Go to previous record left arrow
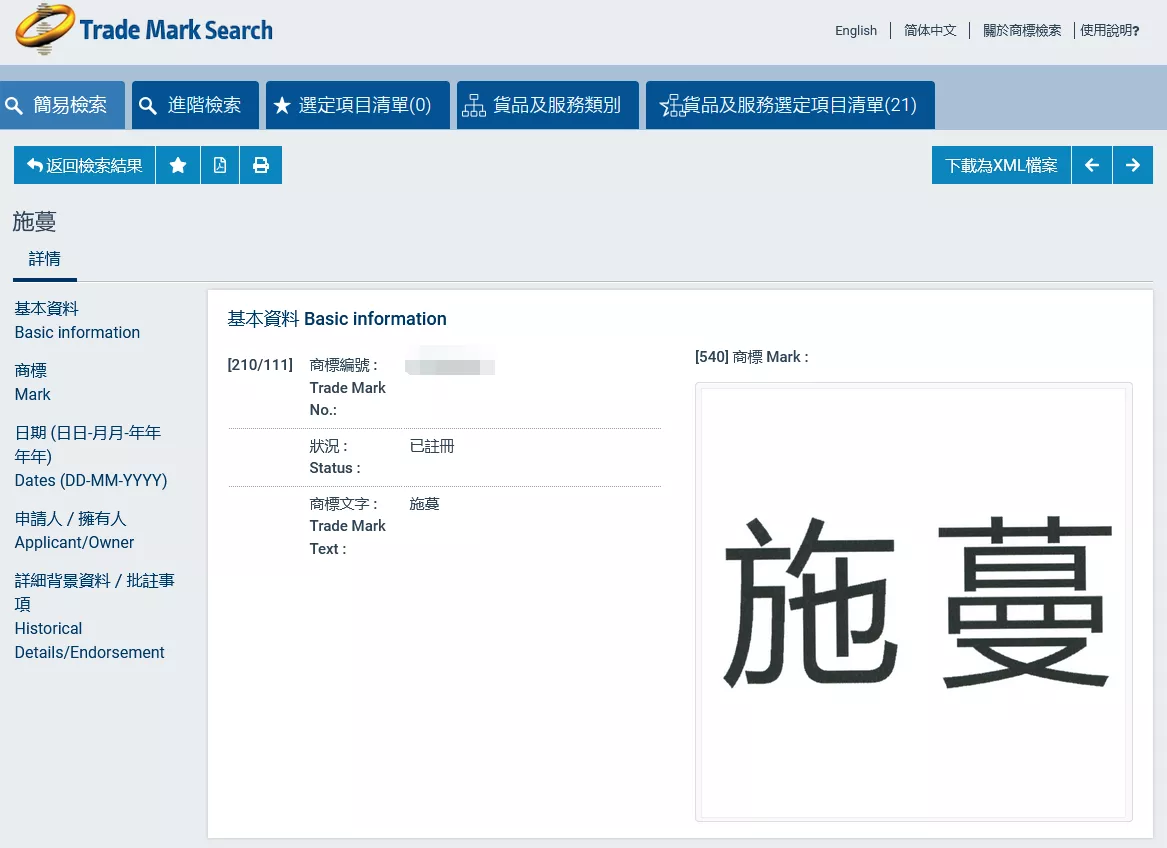This screenshot has height=848, width=1167. (1092, 165)
